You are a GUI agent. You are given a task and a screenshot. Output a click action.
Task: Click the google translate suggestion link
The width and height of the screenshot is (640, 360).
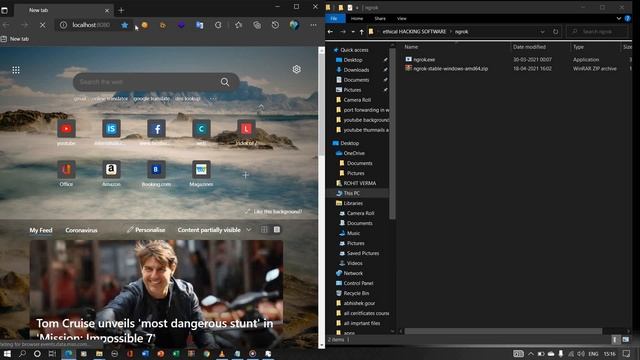(151, 99)
